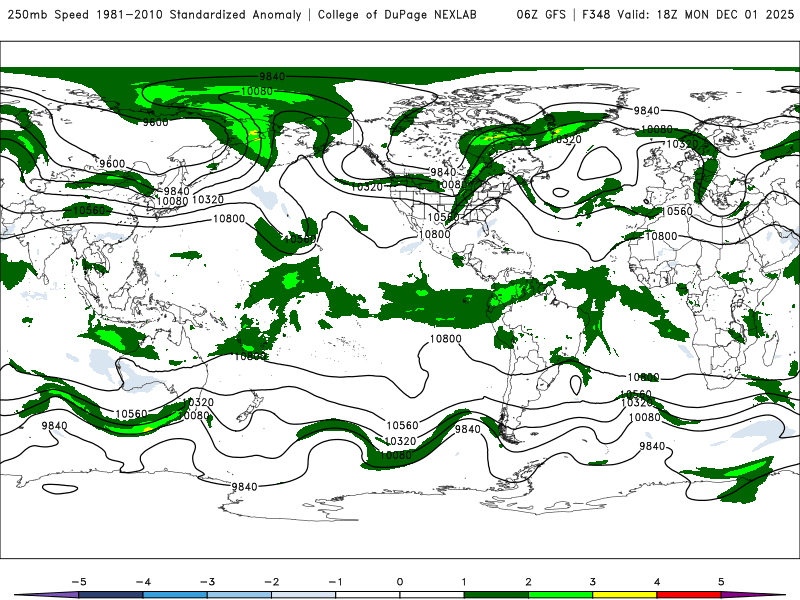
Task: Select the dark navy -5 to -4 legend swatch
Action: [x=111, y=595]
